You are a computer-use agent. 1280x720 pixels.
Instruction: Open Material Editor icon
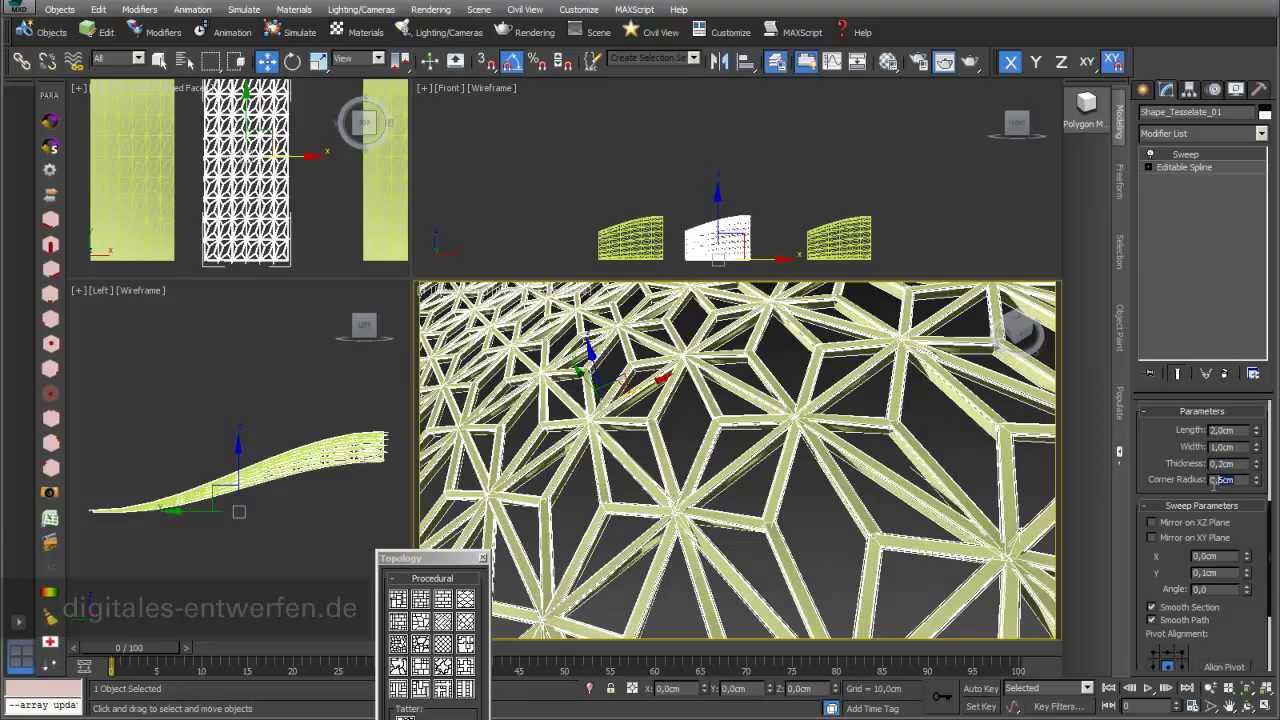[888, 62]
